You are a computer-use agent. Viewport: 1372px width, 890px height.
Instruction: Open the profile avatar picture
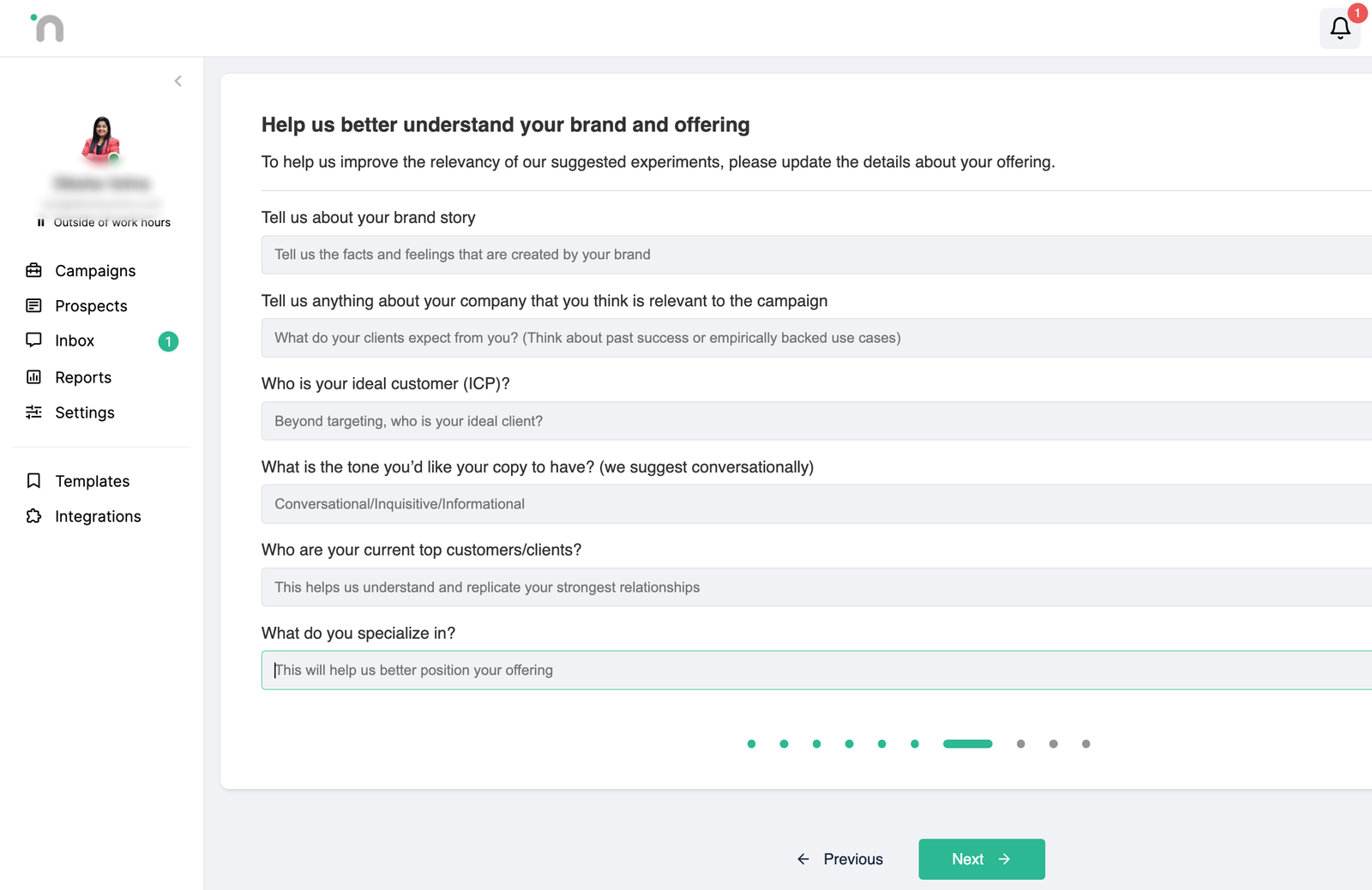[x=101, y=140]
